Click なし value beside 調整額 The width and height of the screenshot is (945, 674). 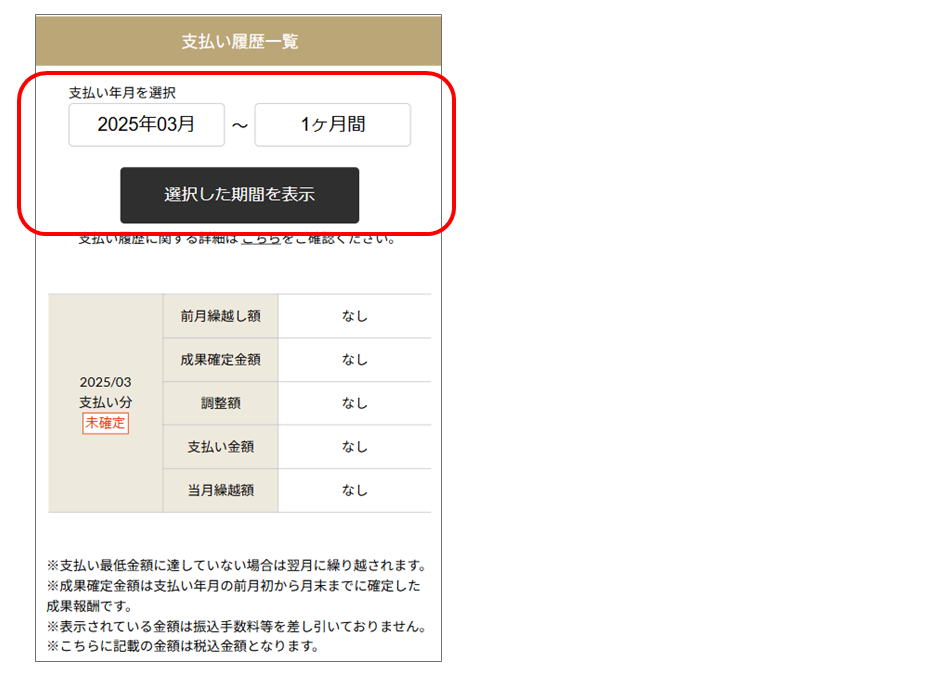pyautogui.click(x=354, y=403)
